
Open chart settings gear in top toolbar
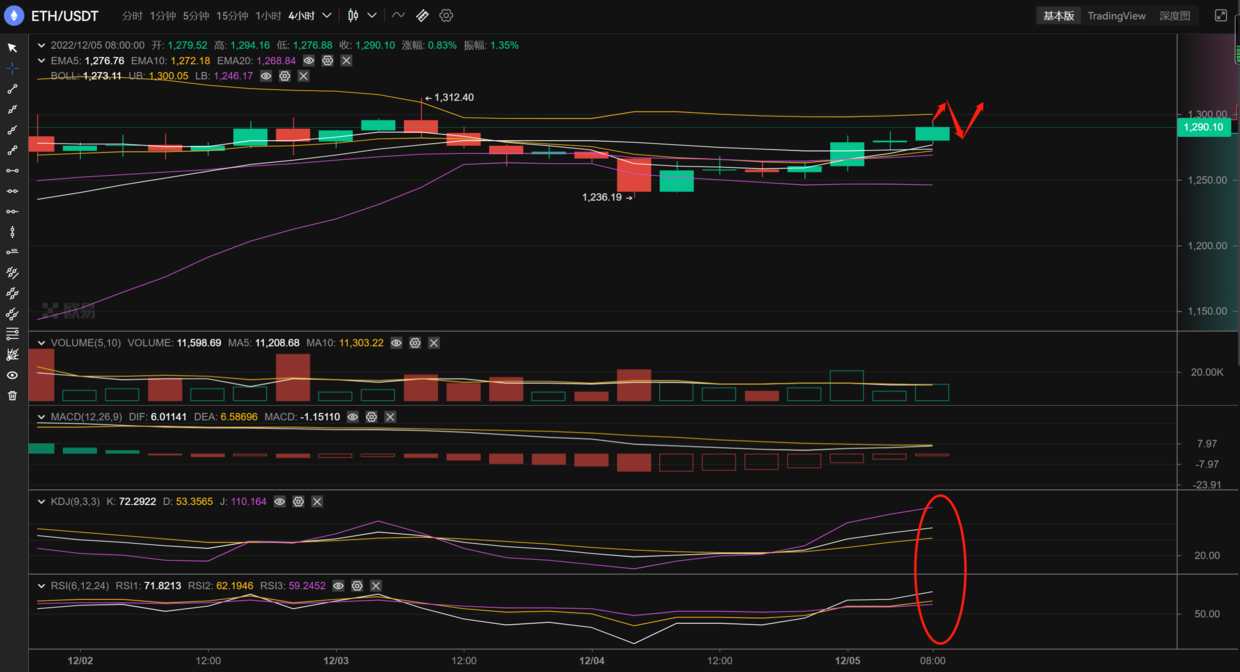(446, 16)
